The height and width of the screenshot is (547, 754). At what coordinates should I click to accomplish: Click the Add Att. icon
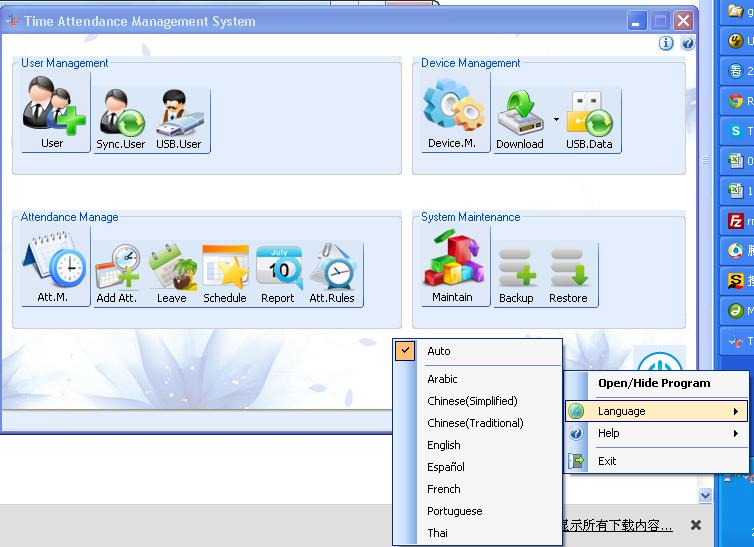(117, 274)
